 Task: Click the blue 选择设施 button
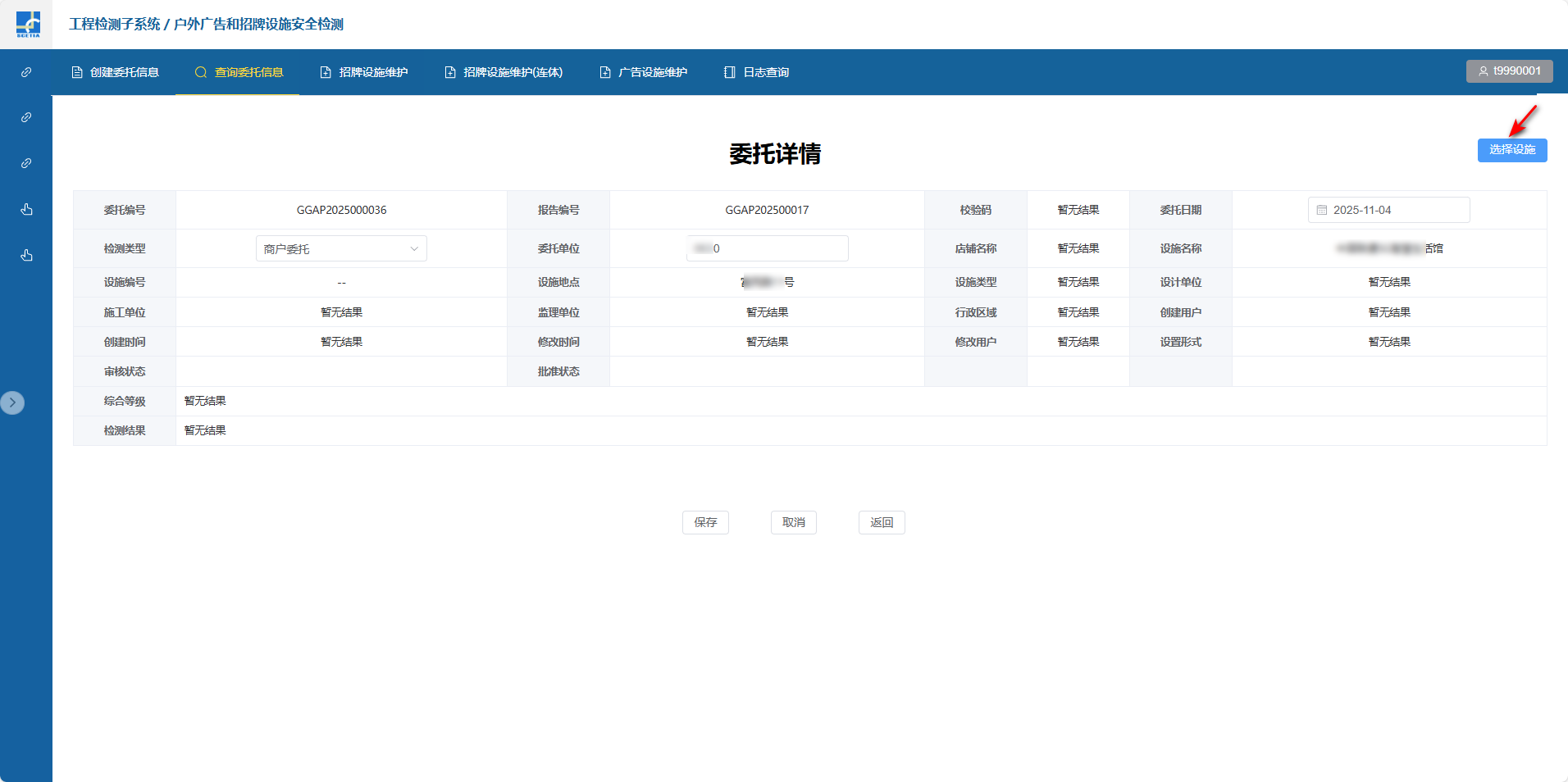pyautogui.click(x=1511, y=150)
